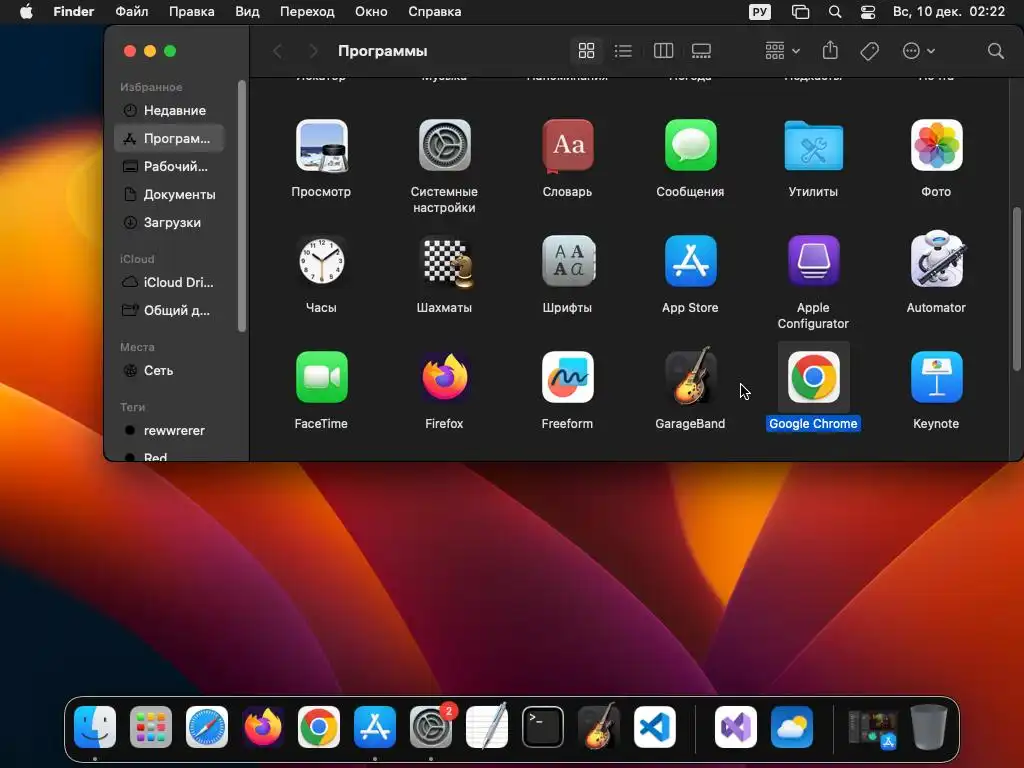Open the more actions ellipsis dropdown
This screenshot has width=1024, height=768.
pos(918,51)
